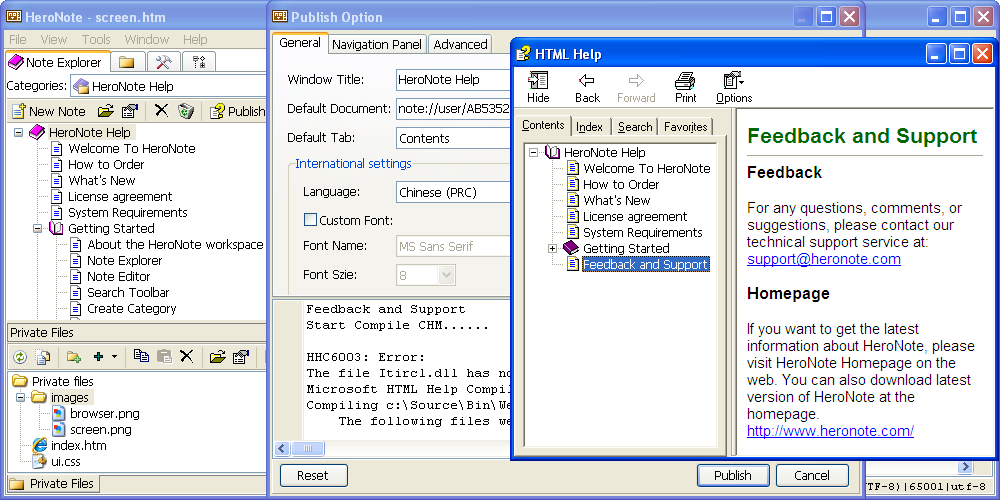Click the Print icon in HTML Help

coord(686,87)
